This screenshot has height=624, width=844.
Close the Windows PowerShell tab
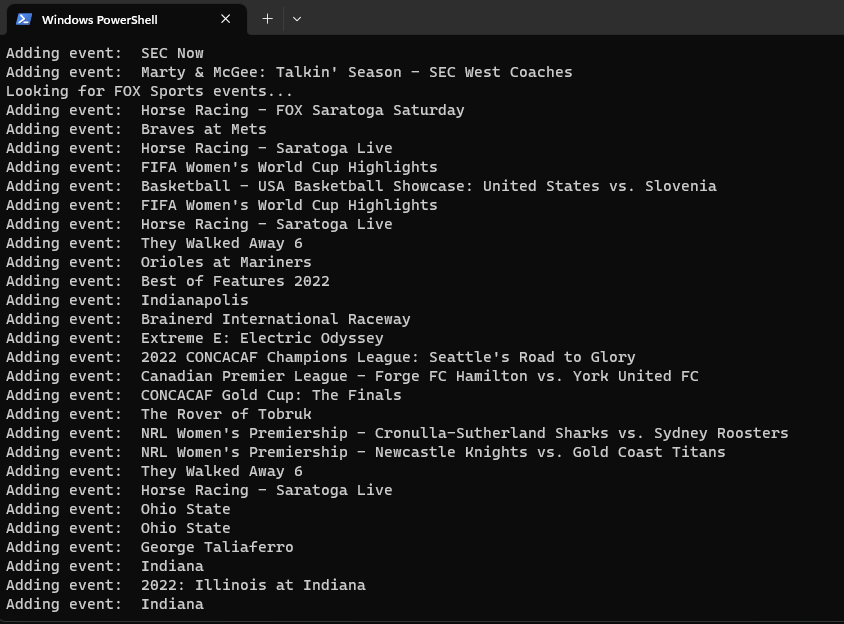[226, 19]
